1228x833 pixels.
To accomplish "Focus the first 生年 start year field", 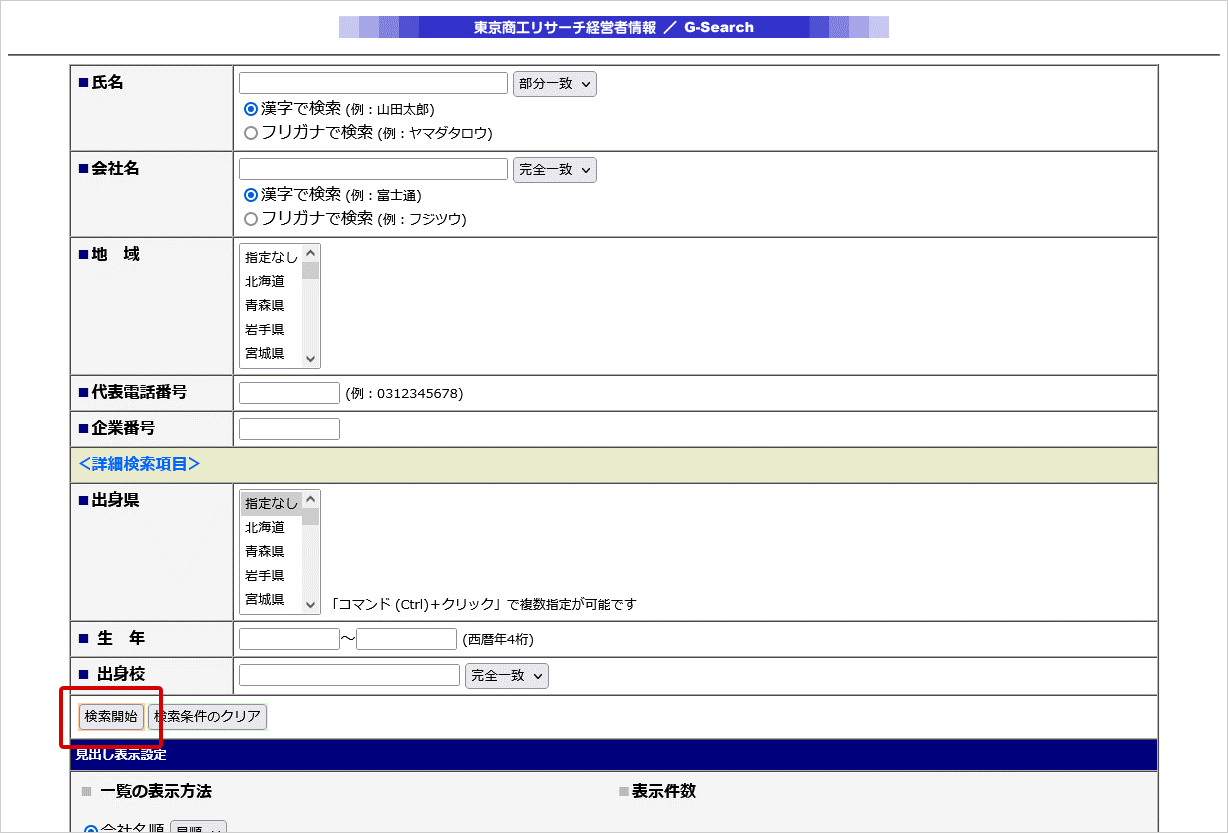I will [x=289, y=639].
